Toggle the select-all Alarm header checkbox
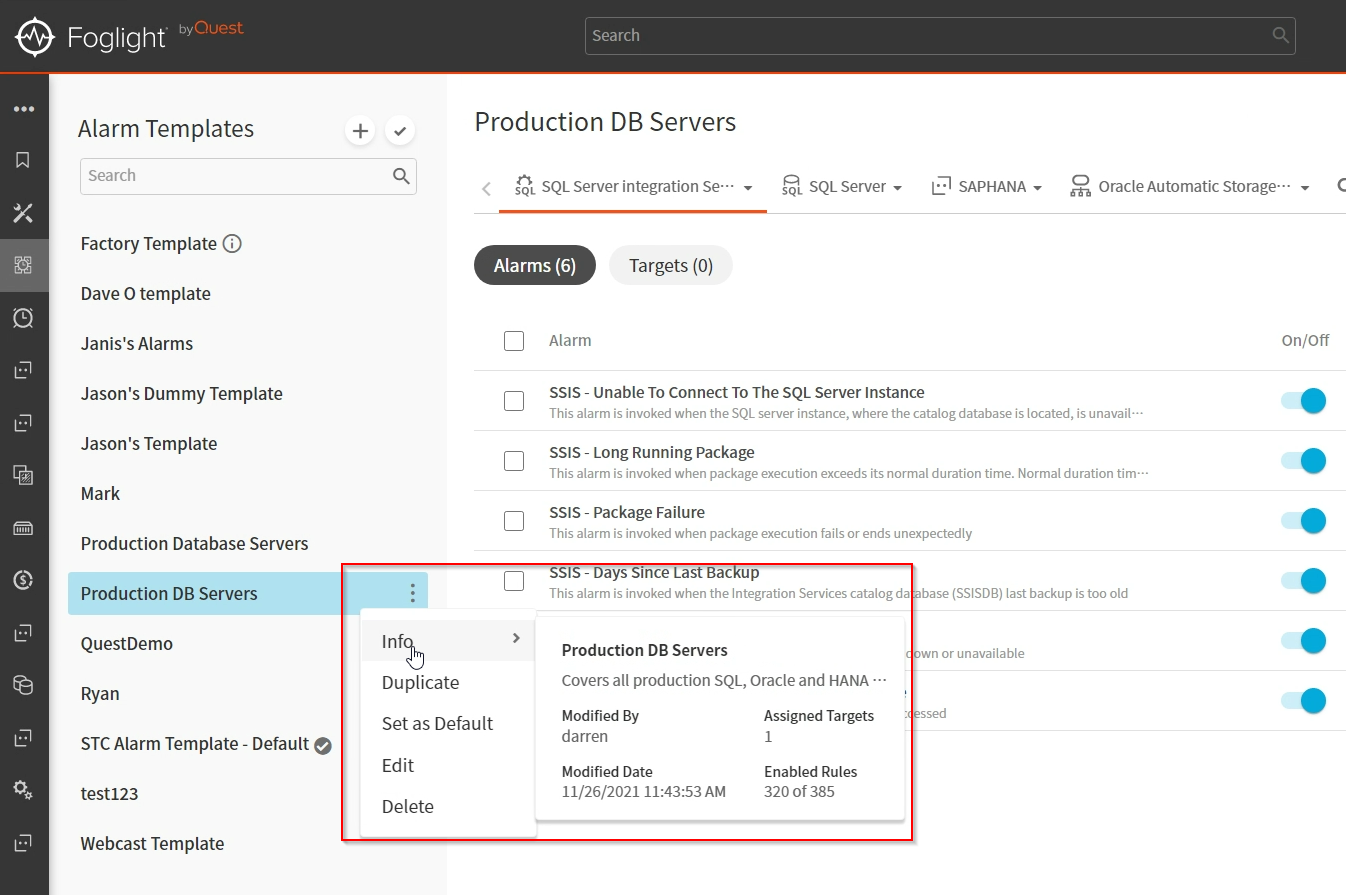The image size is (1346, 895). (x=514, y=341)
